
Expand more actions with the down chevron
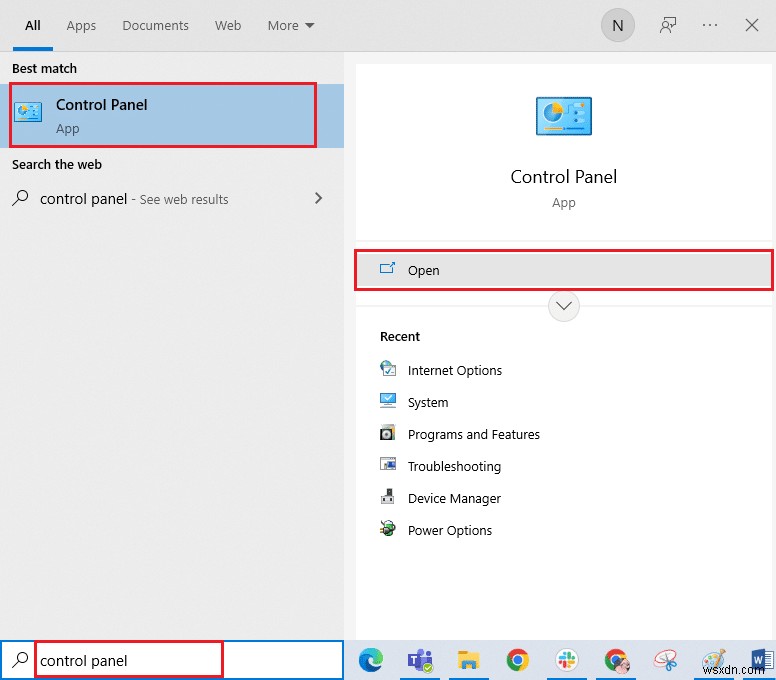[x=564, y=306]
